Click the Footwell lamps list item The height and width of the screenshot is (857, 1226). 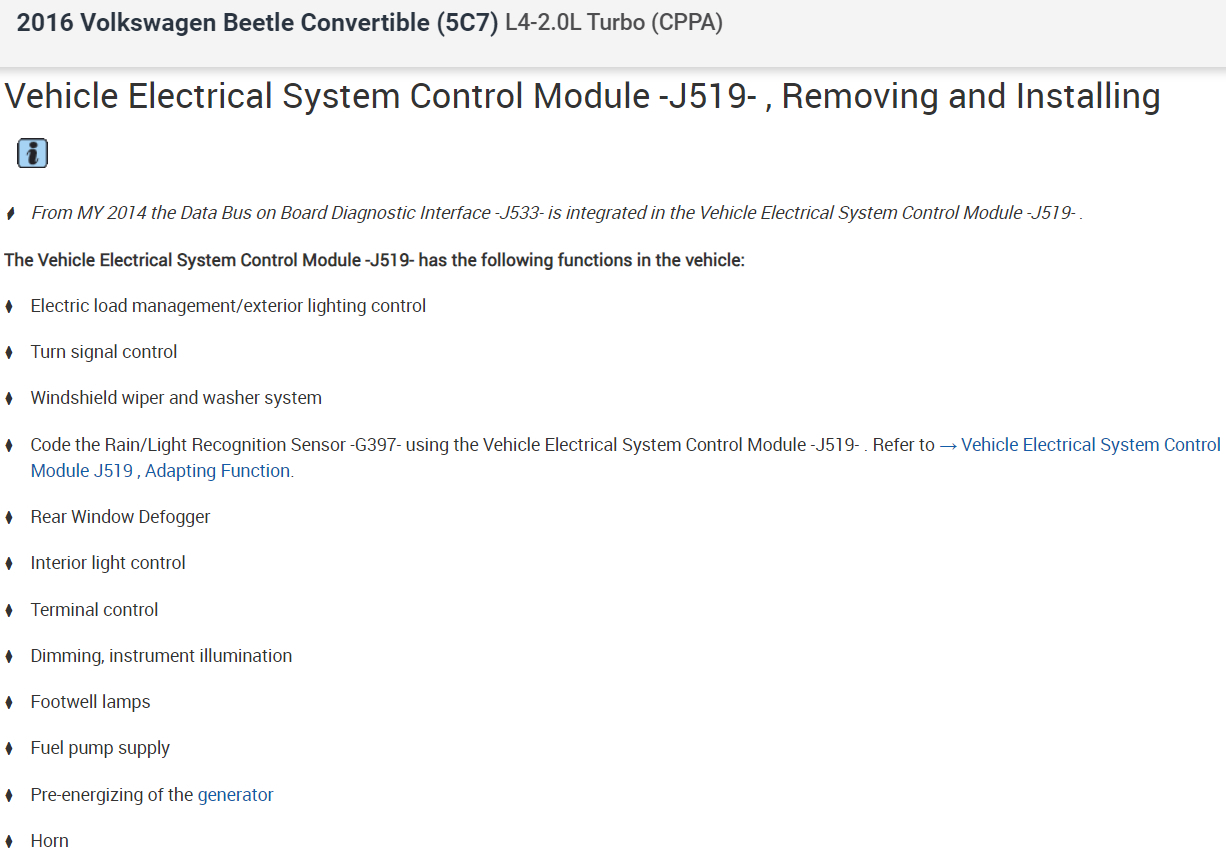pos(90,702)
